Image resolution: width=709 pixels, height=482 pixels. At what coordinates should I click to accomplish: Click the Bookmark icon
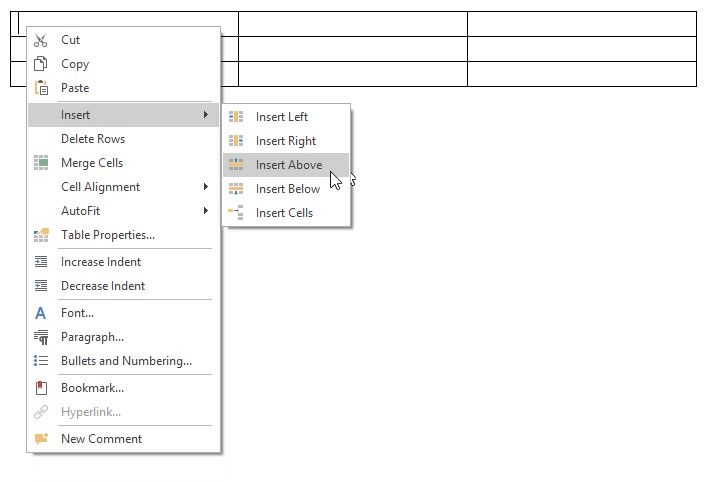(41, 388)
